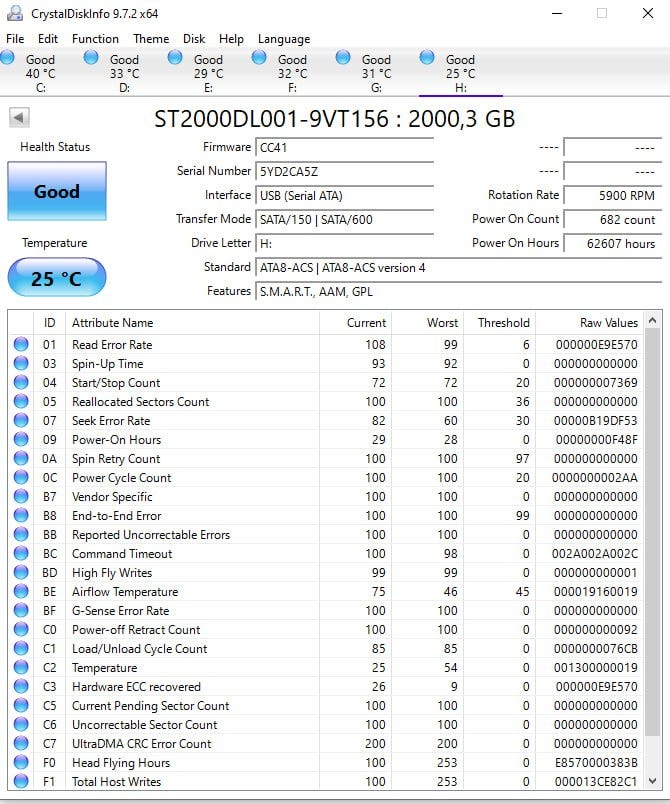Click the CrystalDiskInfo app icon in title bar
The height and width of the screenshot is (804, 670).
coord(14,13)
